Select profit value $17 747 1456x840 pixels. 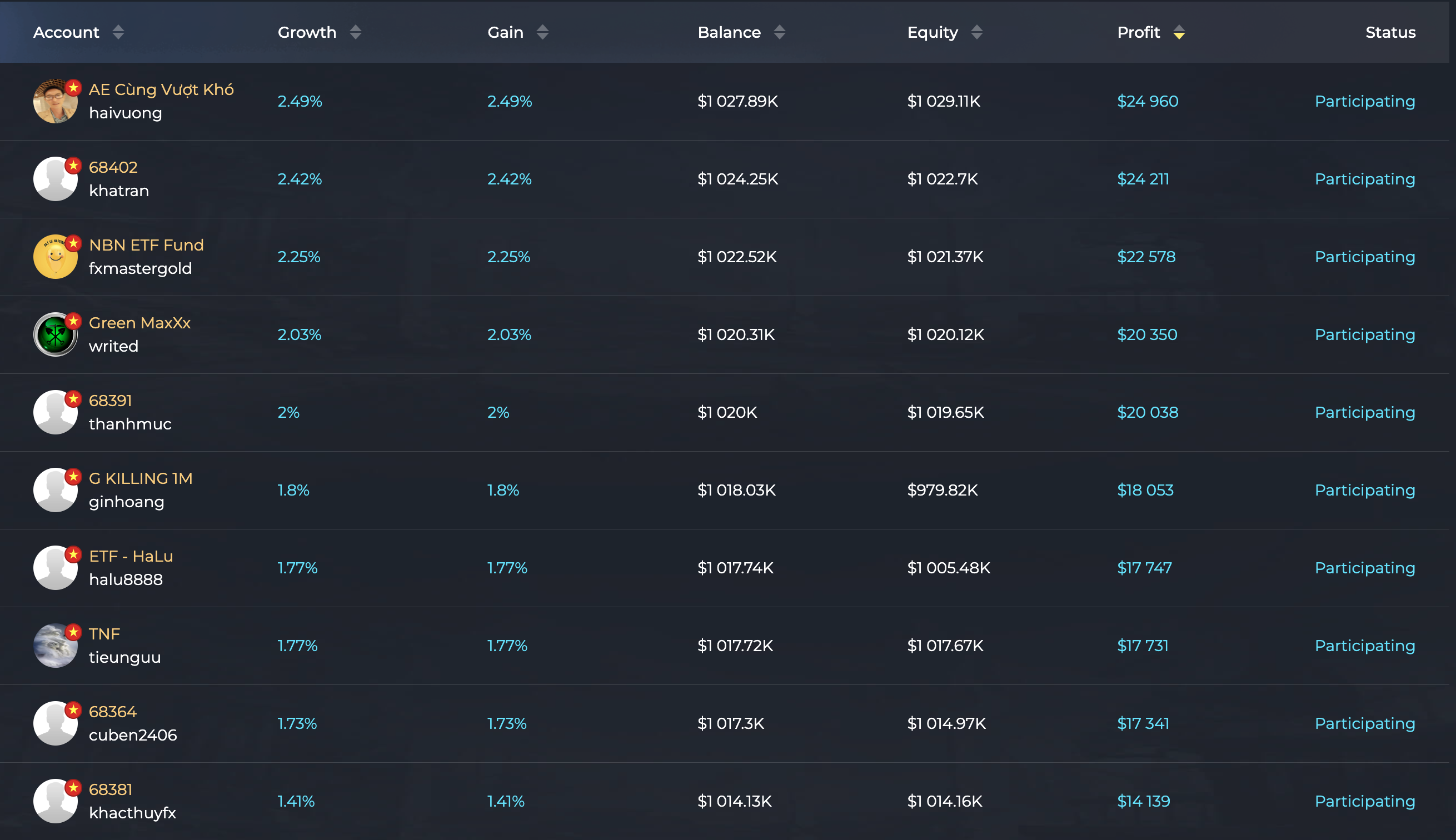[1144, 568]
